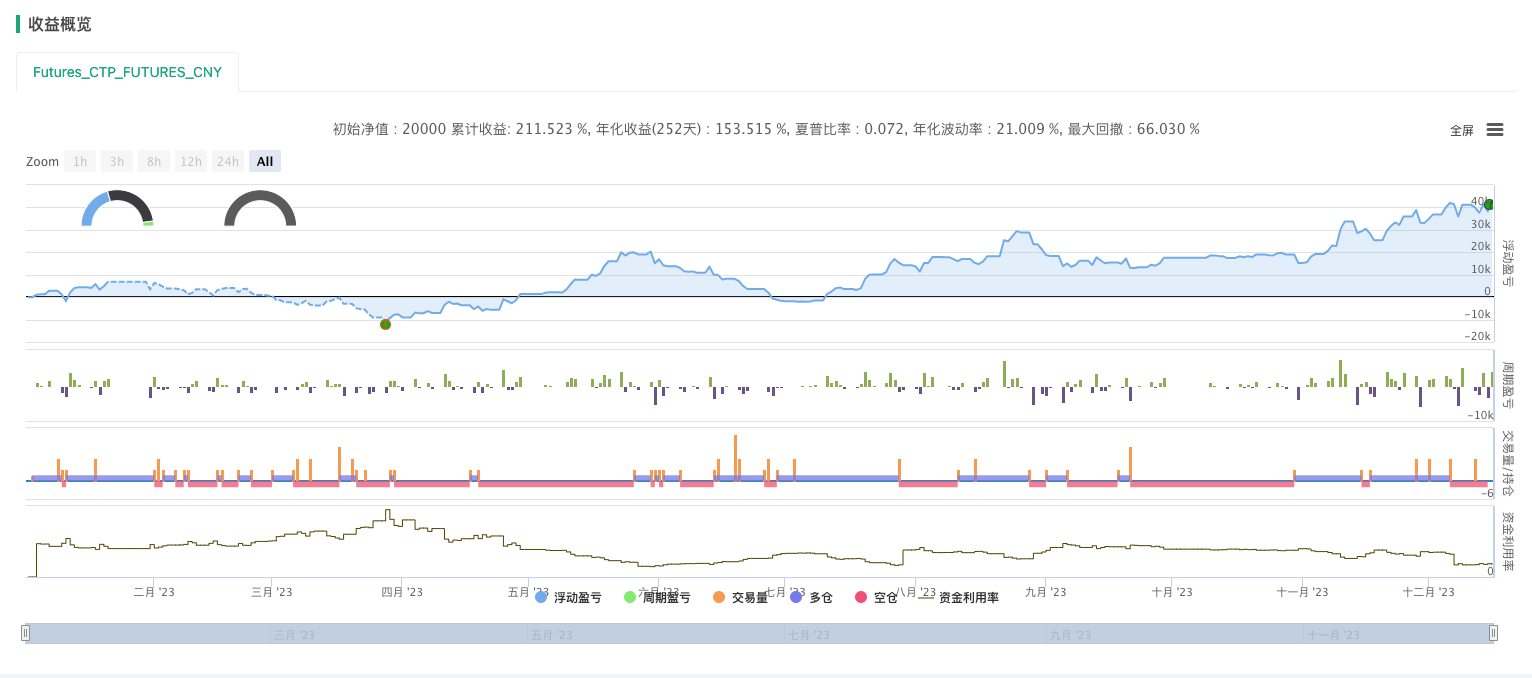Select the 8h zoom option
This screenshot has width=1532, height=678.
[x=153, y=161]
